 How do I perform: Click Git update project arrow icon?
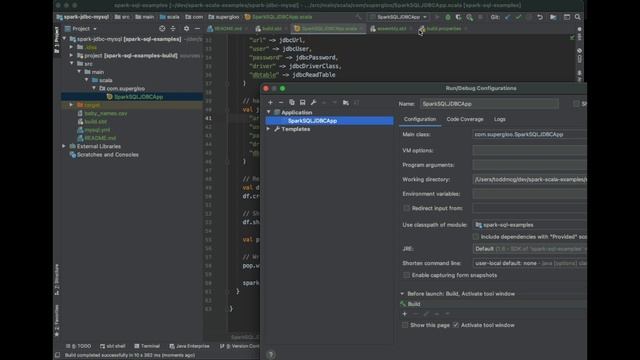coord(507,17)
